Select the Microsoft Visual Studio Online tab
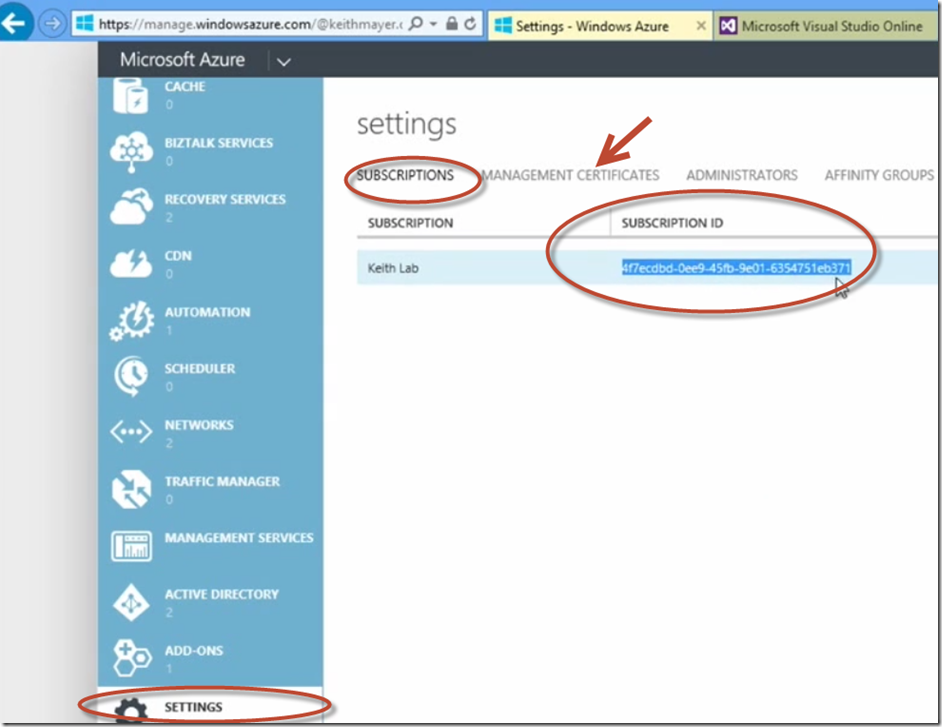942x727 pixels. 827,26
